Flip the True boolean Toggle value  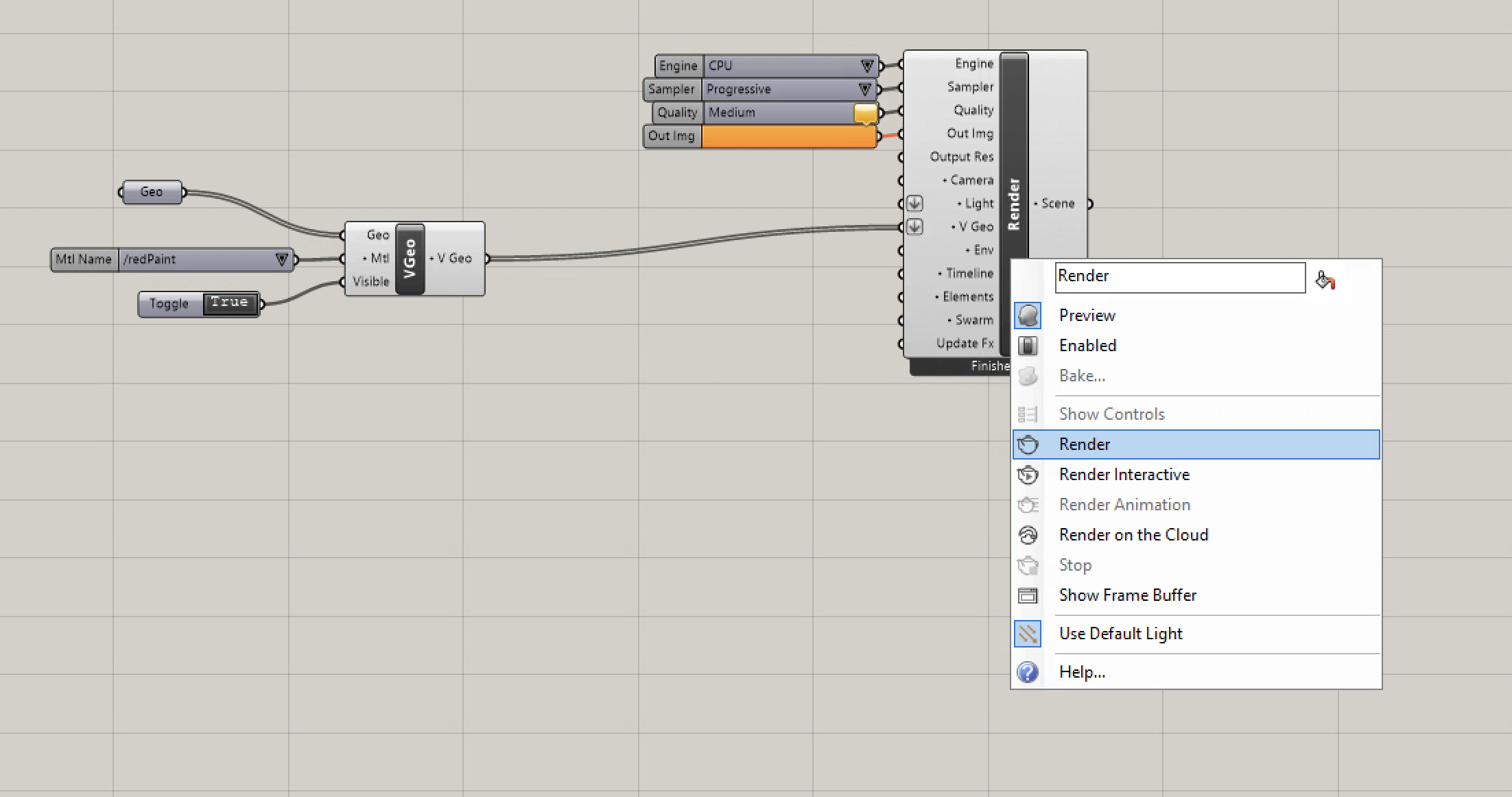pyautogui.click(x=230, y=303)
